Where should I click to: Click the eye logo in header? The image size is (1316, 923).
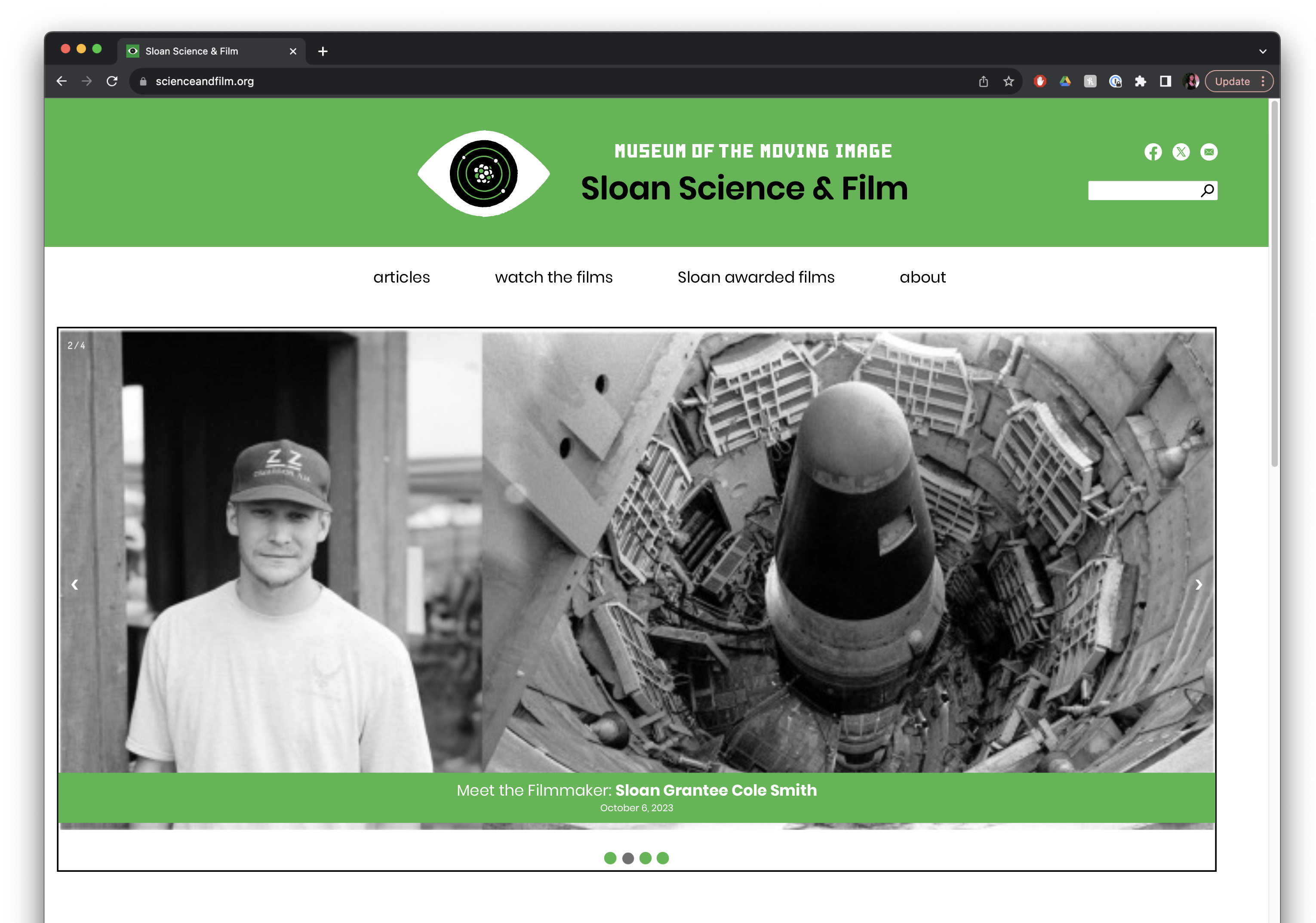point(484,173)
